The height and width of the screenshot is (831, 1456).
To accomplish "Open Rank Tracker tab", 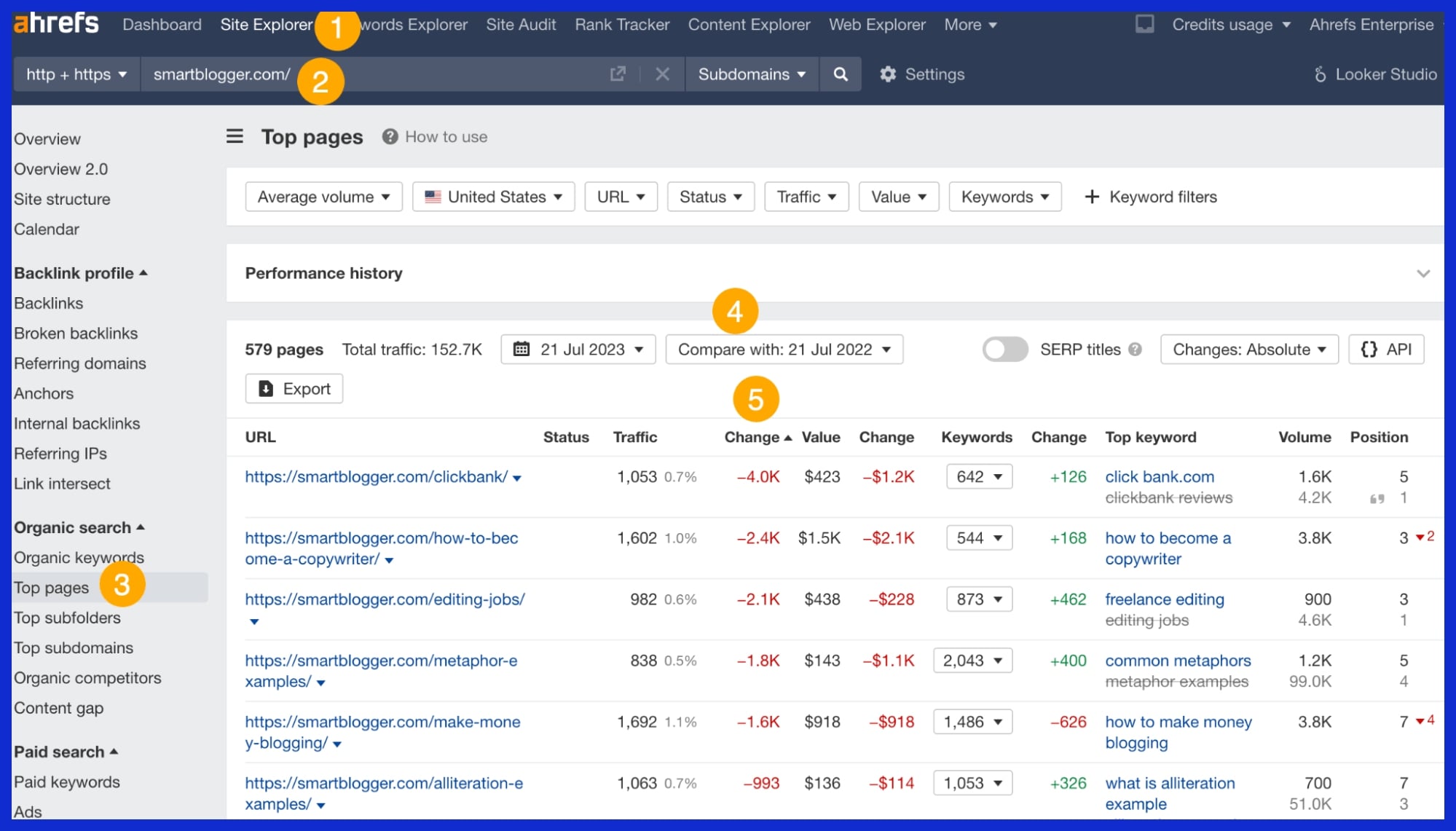I will tap(622, 25).
